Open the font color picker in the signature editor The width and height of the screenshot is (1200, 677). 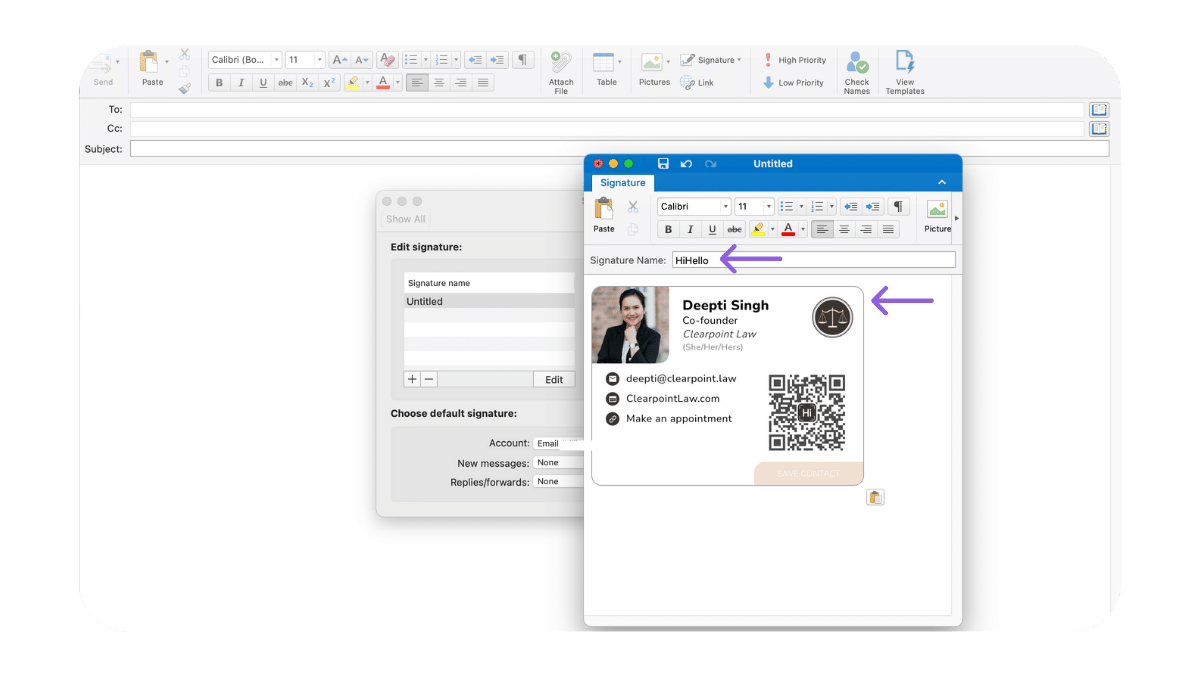point(787,229)
